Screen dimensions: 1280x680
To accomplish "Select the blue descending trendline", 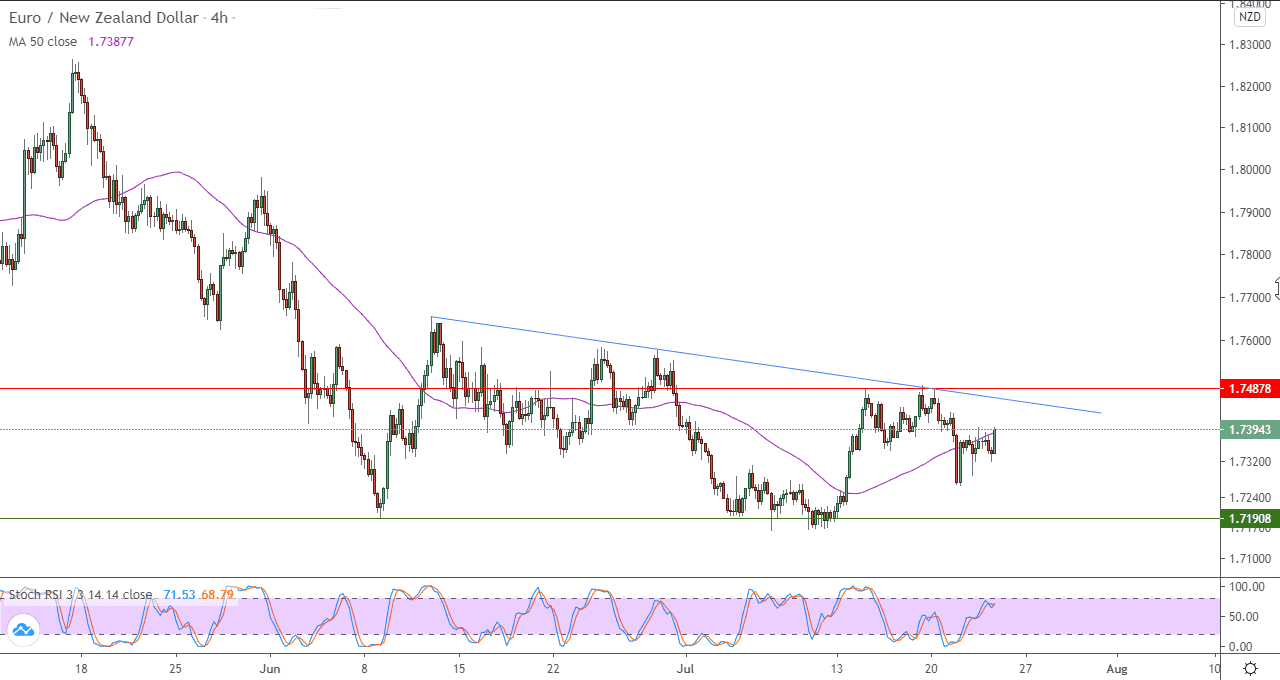I will pos(766,365).
